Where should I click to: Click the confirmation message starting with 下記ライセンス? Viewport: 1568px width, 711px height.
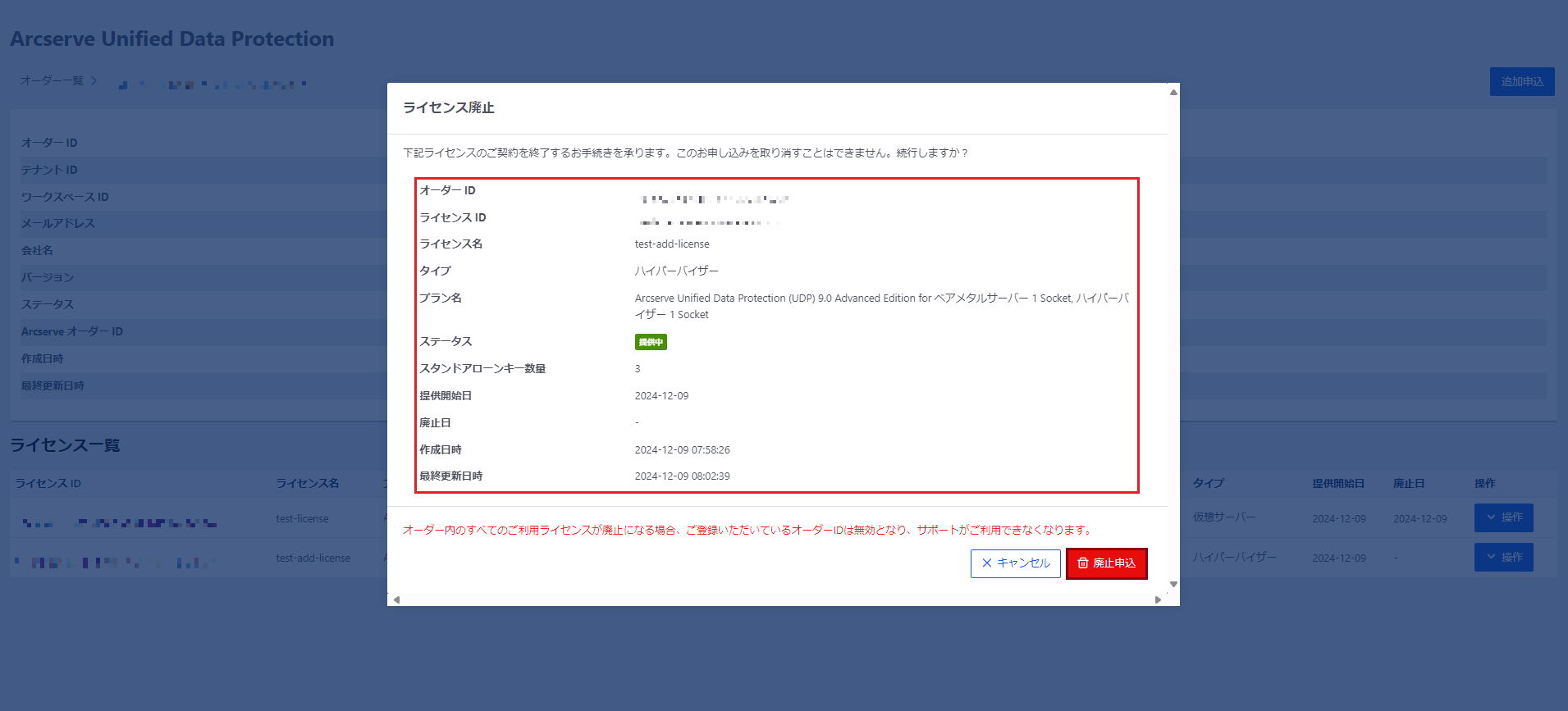[686, 153]
